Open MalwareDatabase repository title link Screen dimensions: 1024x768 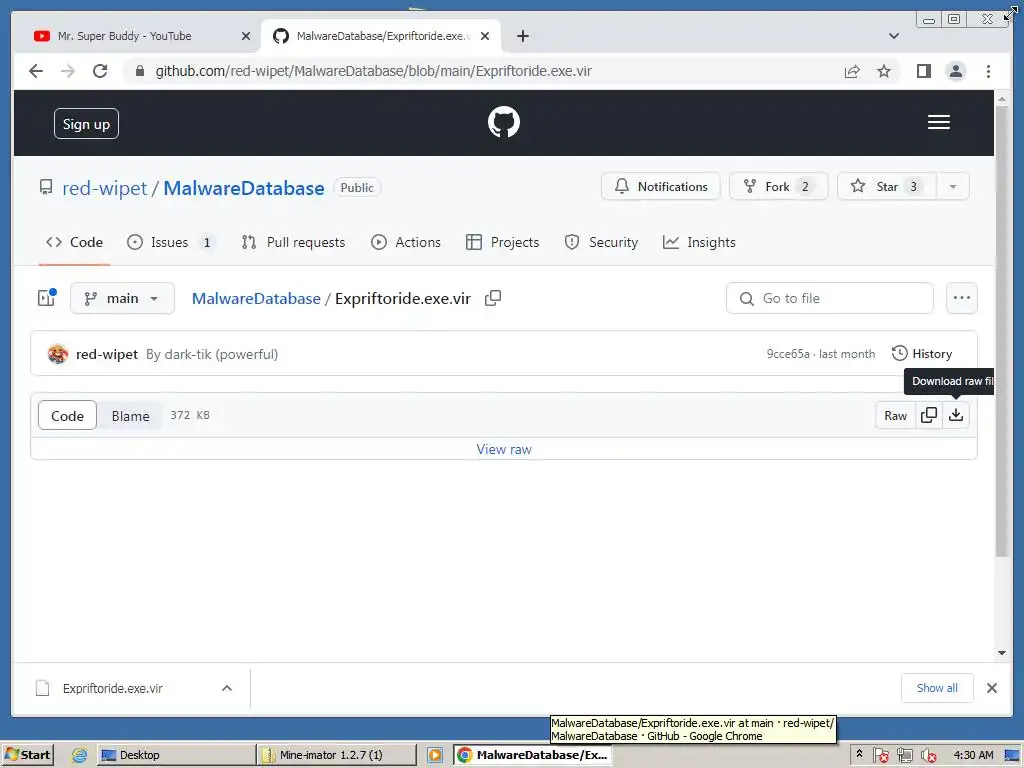click(x=244, y=188)
